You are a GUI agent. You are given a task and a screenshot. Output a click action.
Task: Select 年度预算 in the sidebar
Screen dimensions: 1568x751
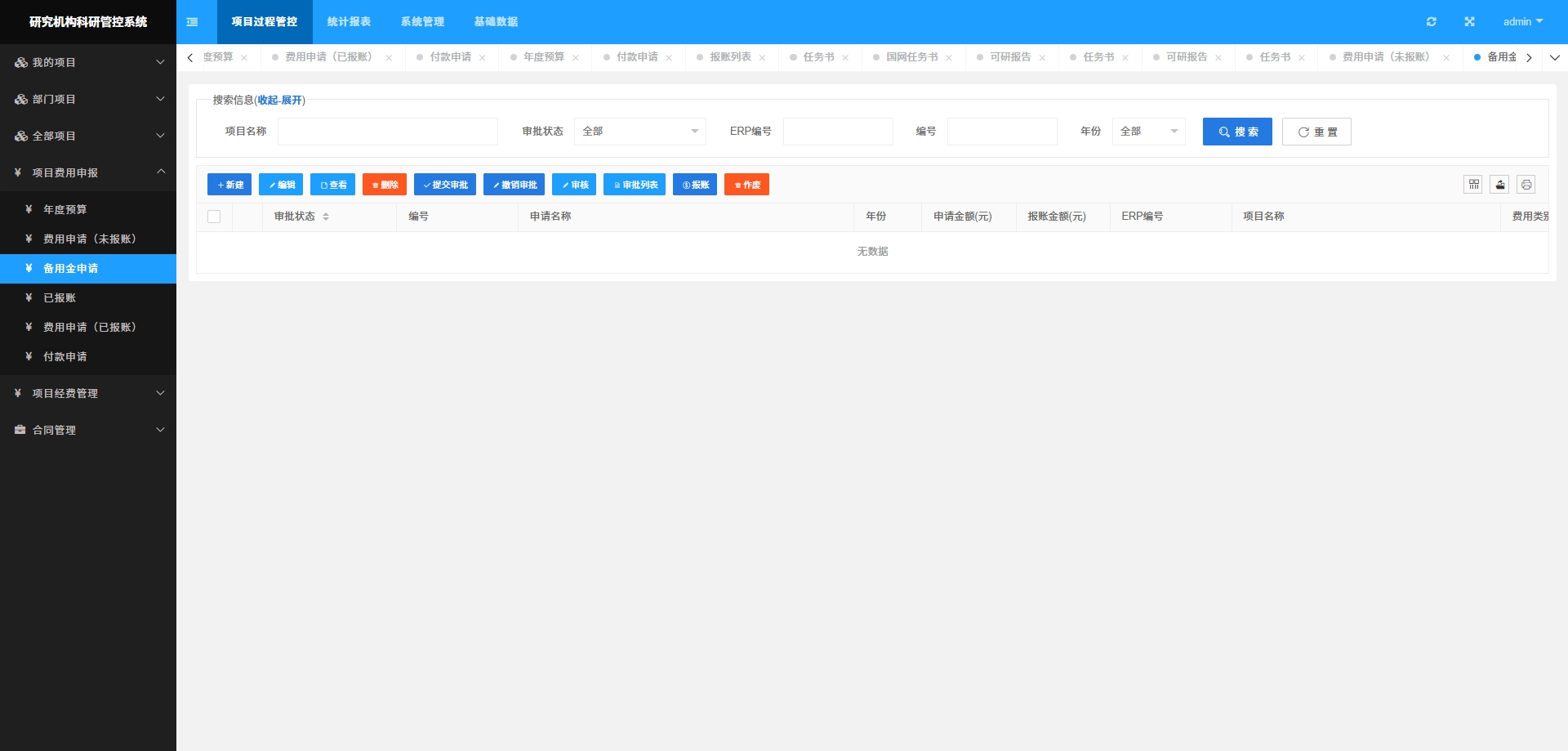[65, 210]
